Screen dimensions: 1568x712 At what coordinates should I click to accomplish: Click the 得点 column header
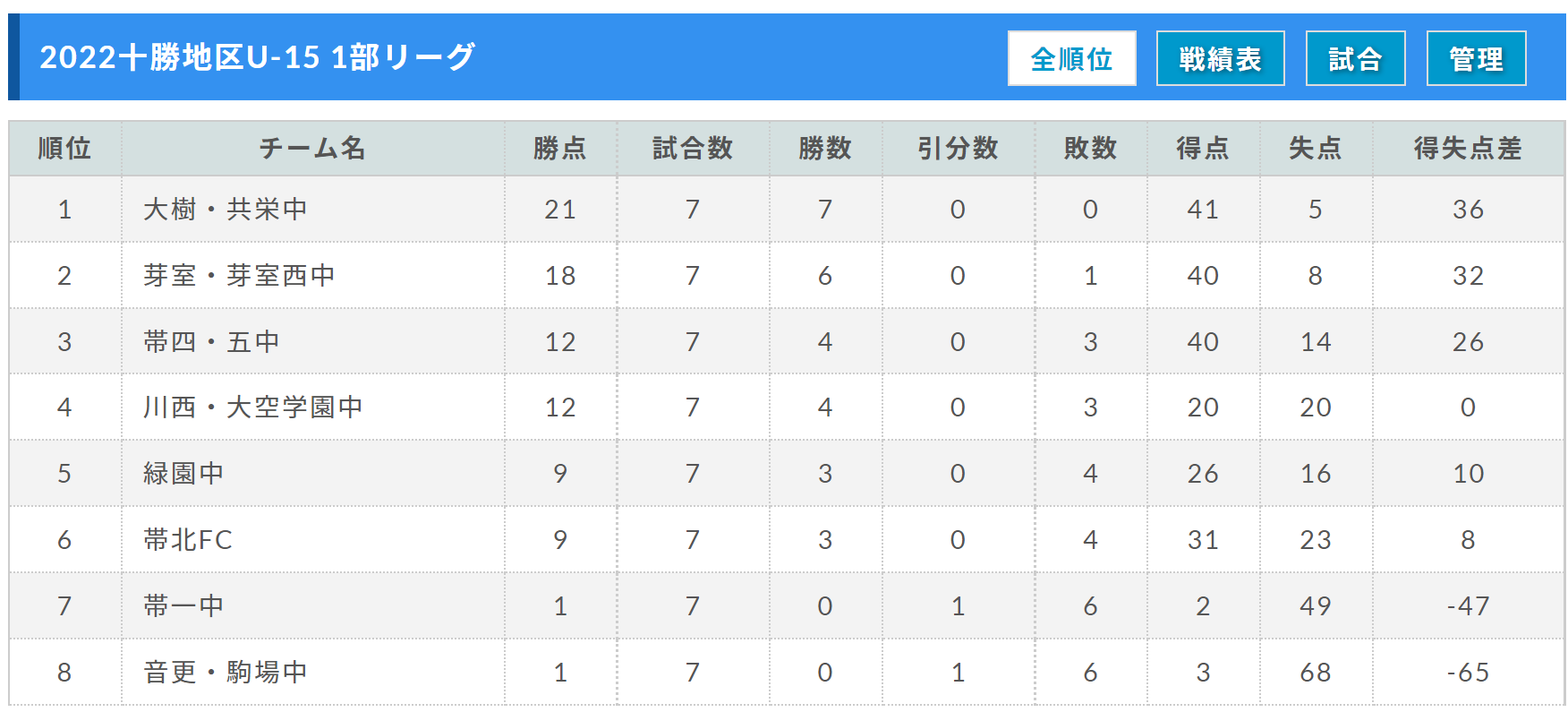pyautogui.click(x=1203, y=149)
